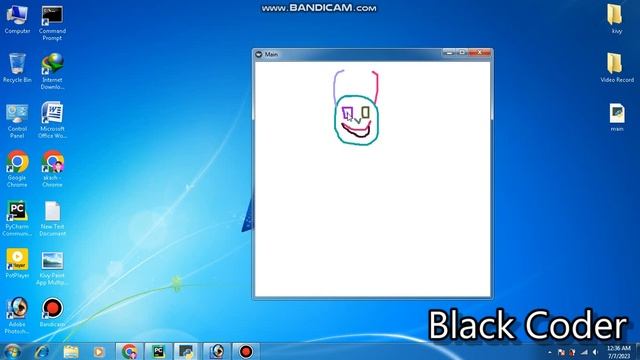Open the Computer desktop icon
Viewport: 640px width, 360px height.
(x=17, y=19)
